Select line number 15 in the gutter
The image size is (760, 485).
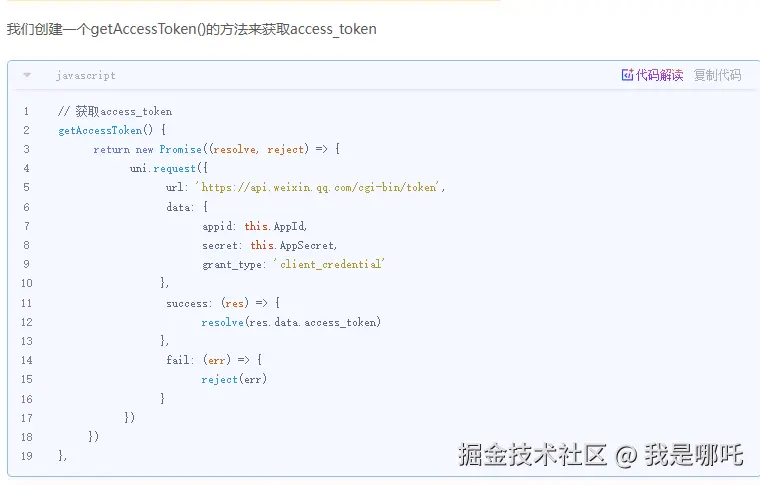coord(26,379)
